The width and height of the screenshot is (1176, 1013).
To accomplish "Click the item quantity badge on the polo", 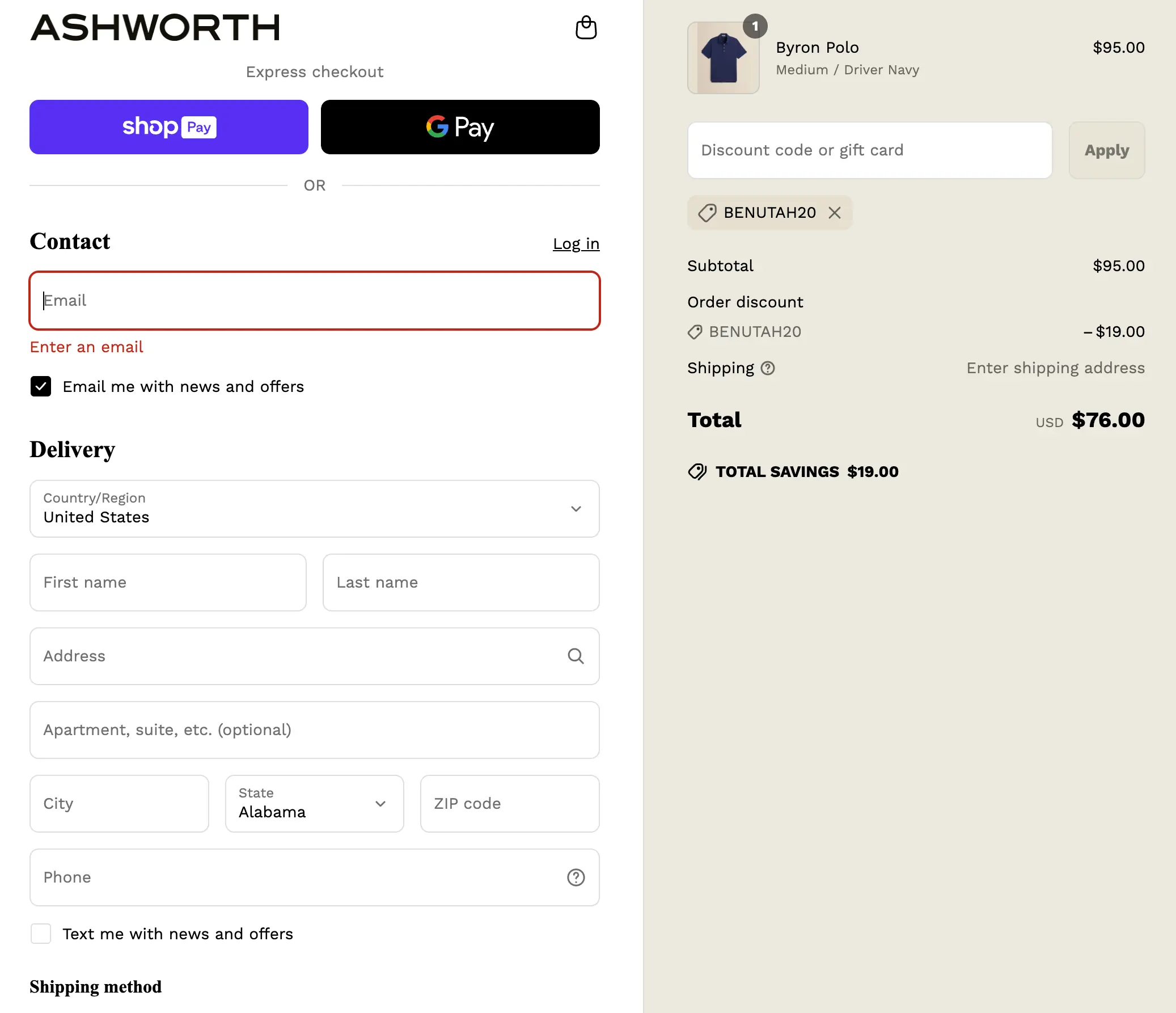I will pos(755,26).
